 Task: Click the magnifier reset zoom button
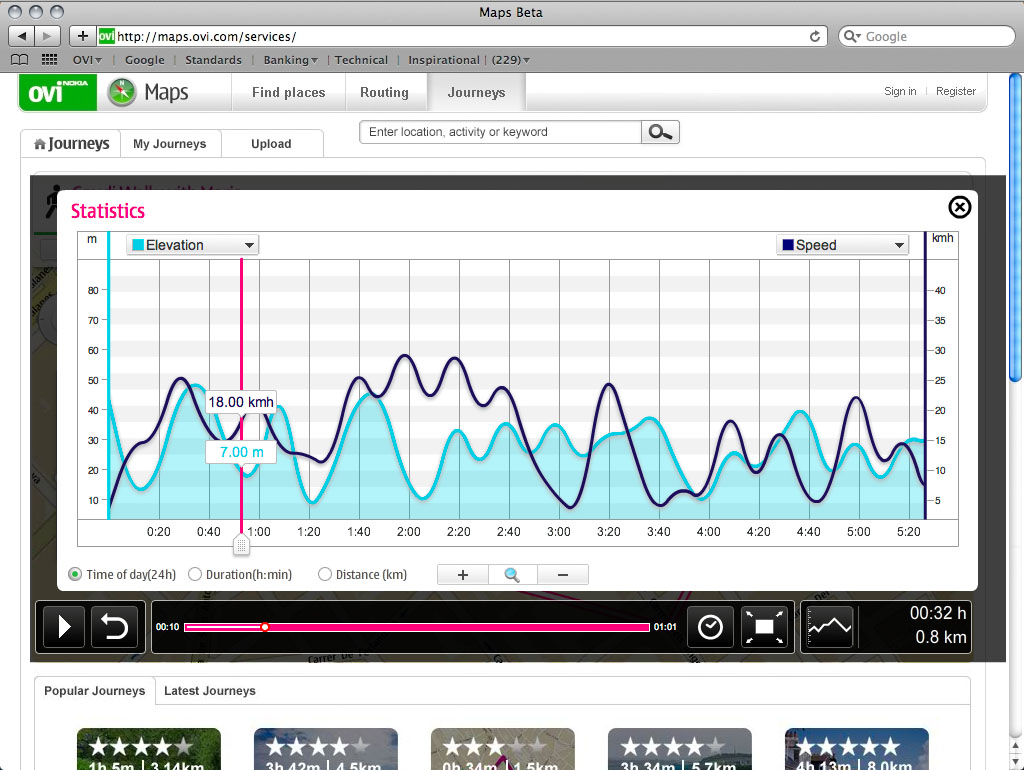pos(512,575)
